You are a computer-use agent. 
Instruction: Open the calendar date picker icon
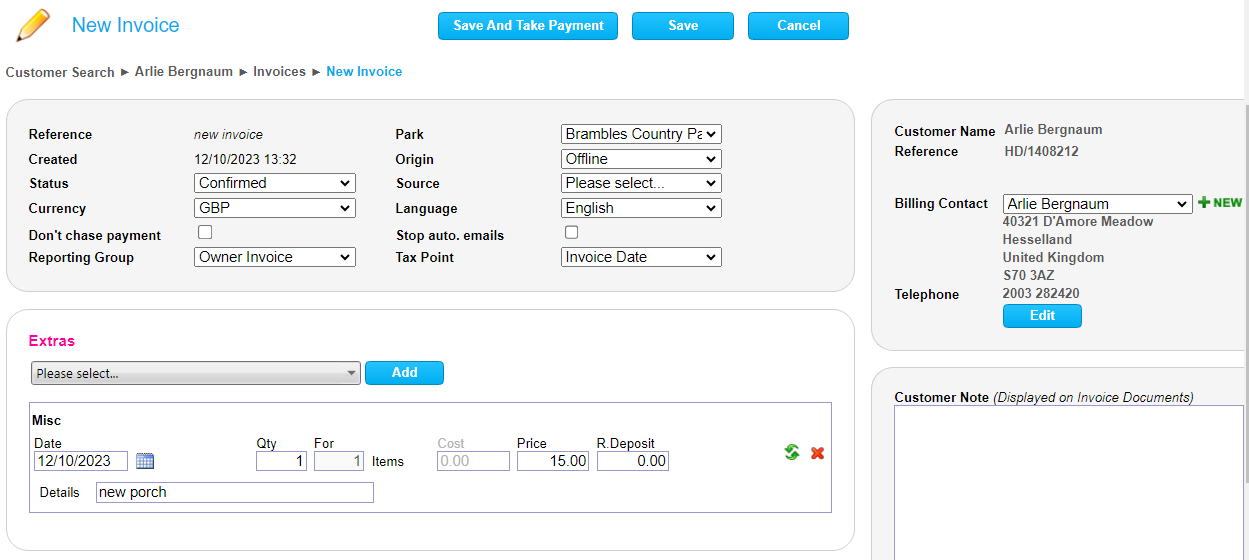pos(145,461)
